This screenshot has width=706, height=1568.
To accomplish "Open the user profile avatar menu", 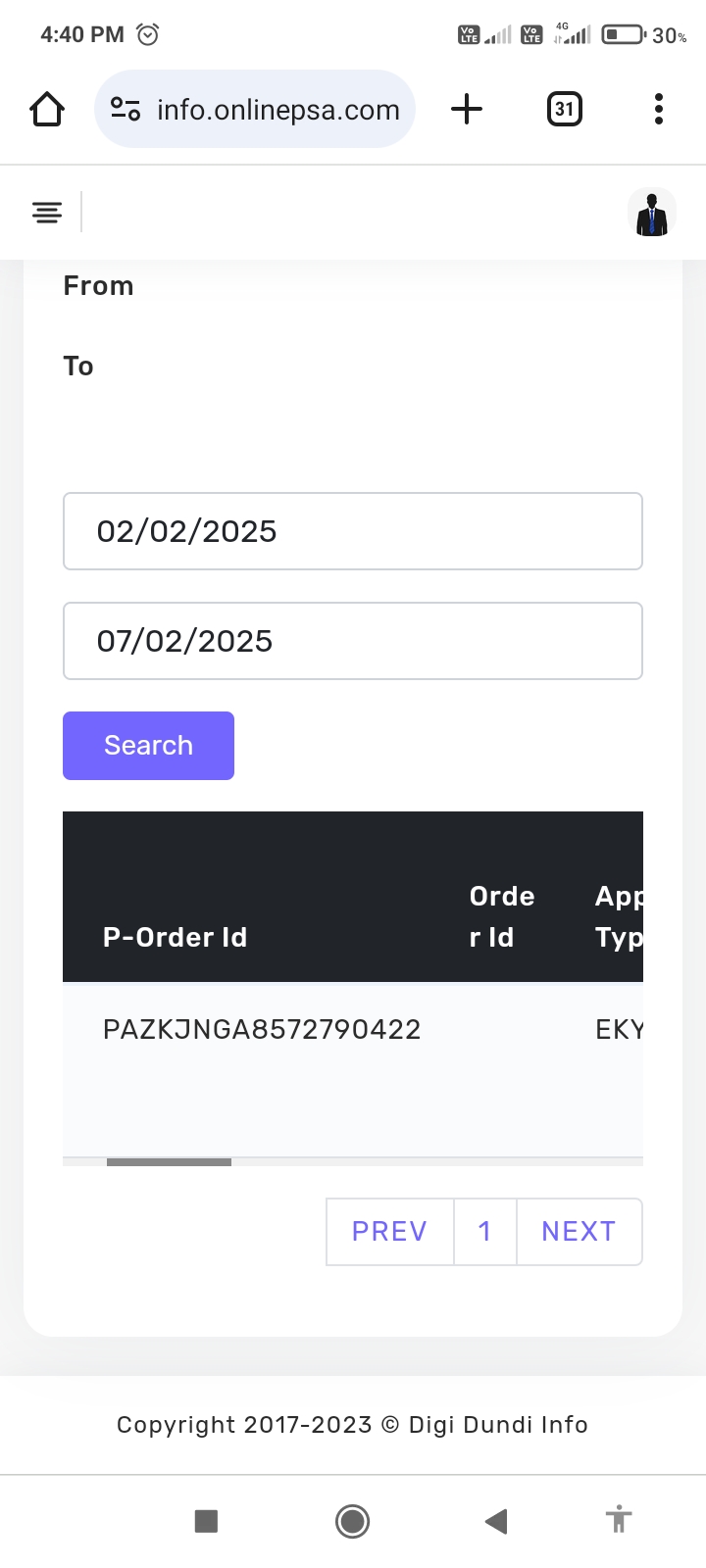I will (651, 213).
